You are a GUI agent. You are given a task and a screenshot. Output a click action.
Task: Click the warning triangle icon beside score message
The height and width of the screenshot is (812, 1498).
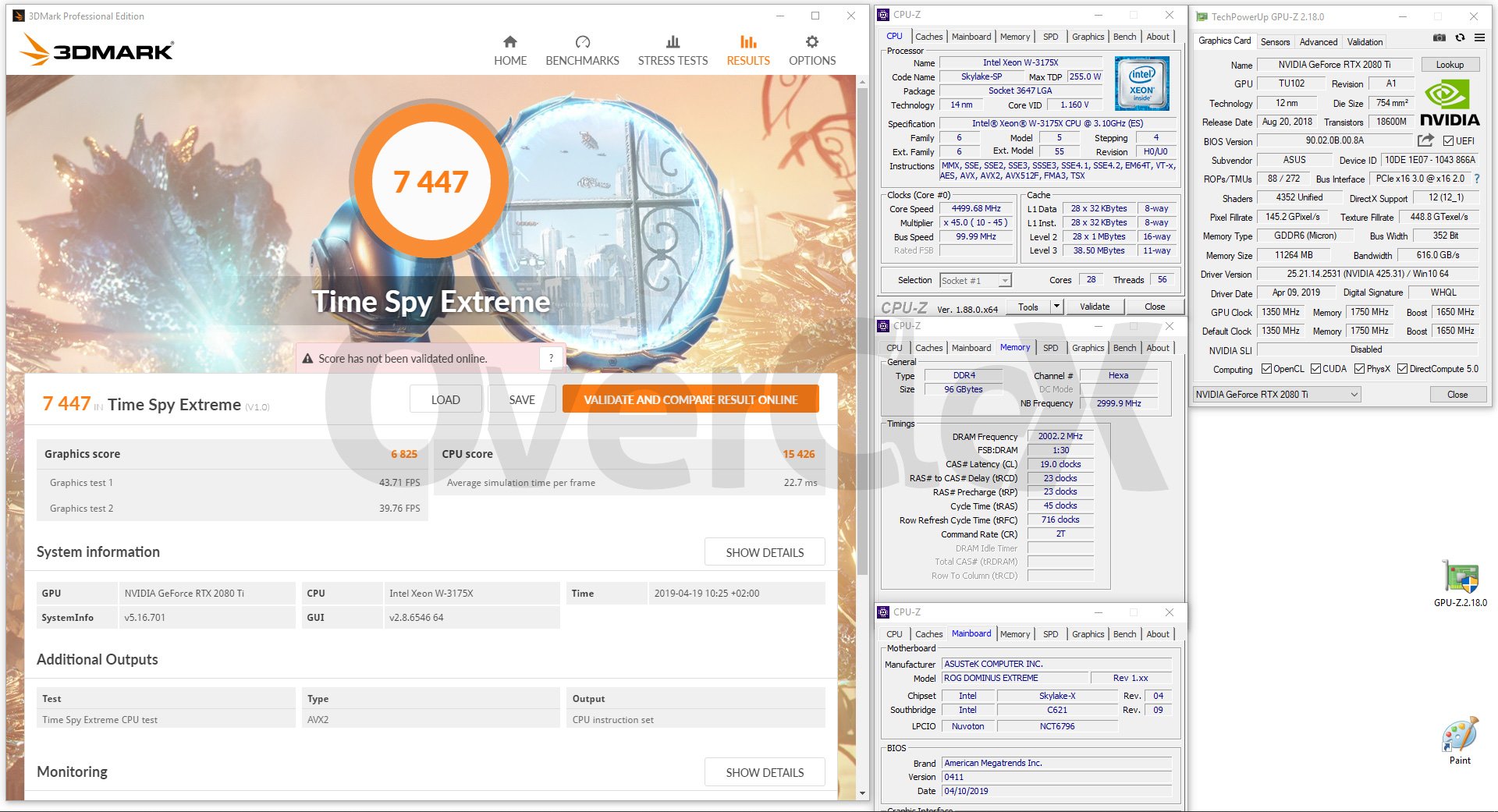[x=307, y=359]
